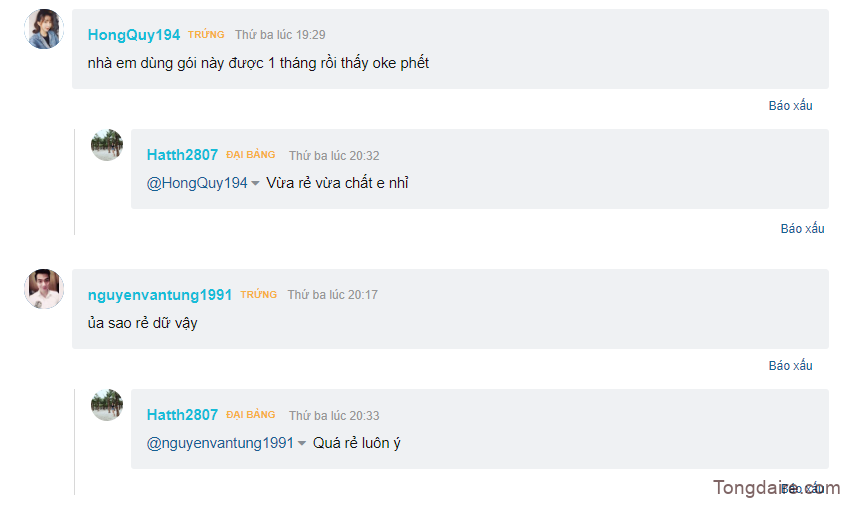Click Báo xấu under nguyenvantung1991's comment

click(x=790, y=366)
